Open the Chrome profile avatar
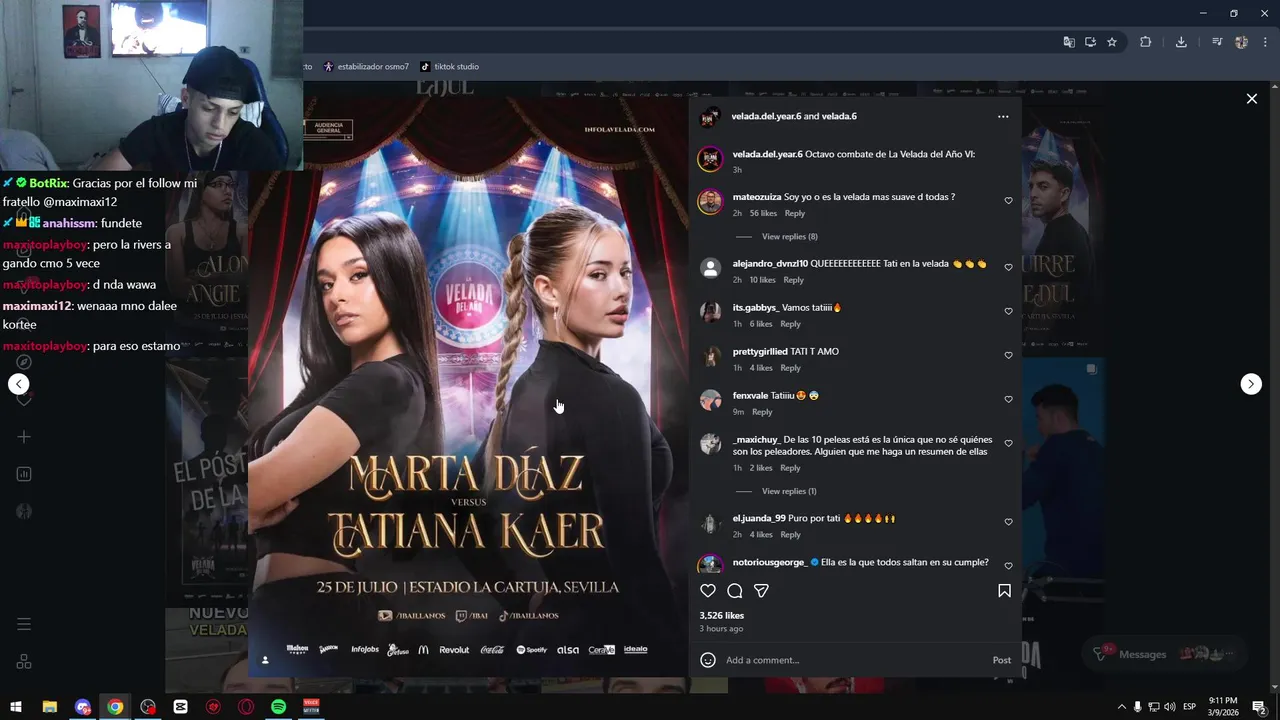 (1241, 42)
